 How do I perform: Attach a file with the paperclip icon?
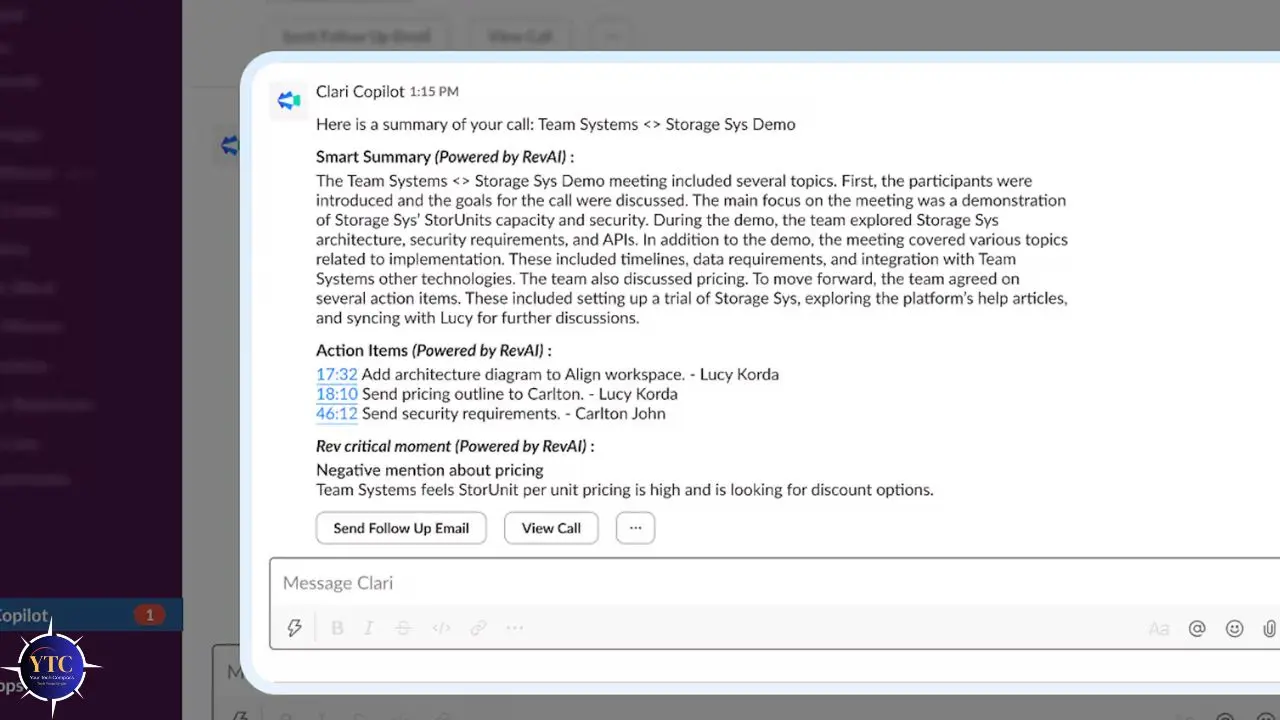(x=1268, y=629)
